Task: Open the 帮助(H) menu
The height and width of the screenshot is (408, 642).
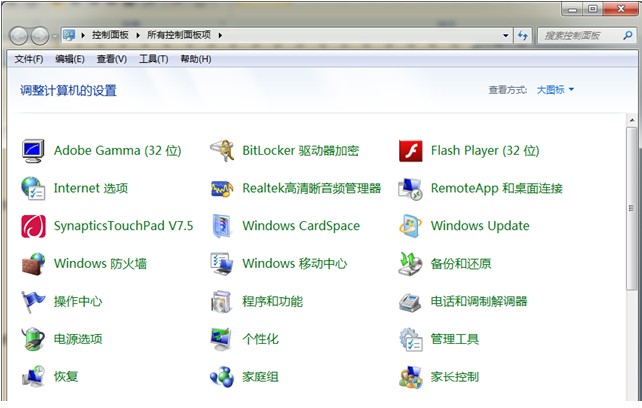Action: (x=196, y=59)
